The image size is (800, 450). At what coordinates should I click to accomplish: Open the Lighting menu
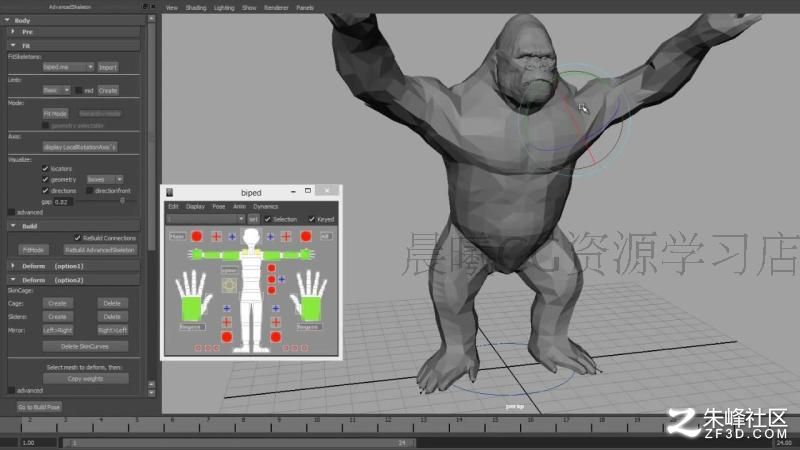(x=224, y=8)
